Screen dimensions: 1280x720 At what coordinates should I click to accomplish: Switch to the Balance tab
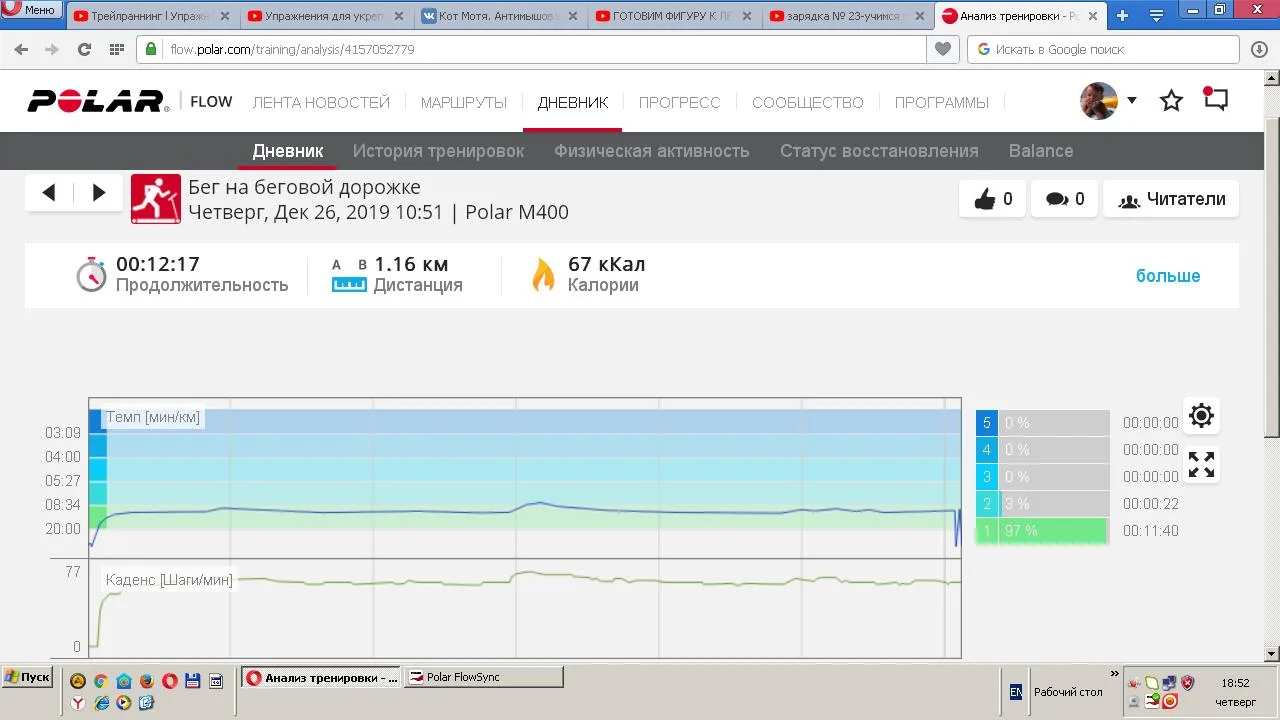1041,151
